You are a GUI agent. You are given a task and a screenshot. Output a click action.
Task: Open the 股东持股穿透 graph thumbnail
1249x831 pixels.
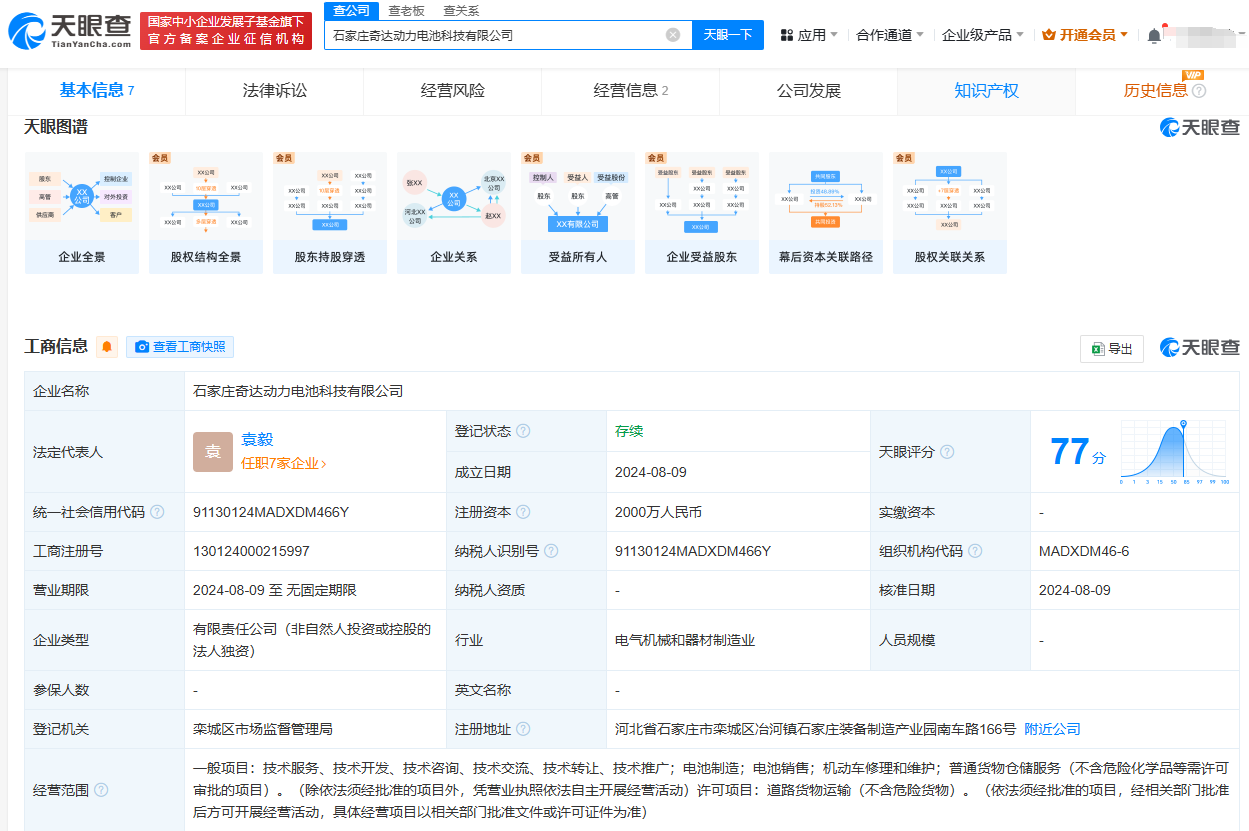(330, 213)
